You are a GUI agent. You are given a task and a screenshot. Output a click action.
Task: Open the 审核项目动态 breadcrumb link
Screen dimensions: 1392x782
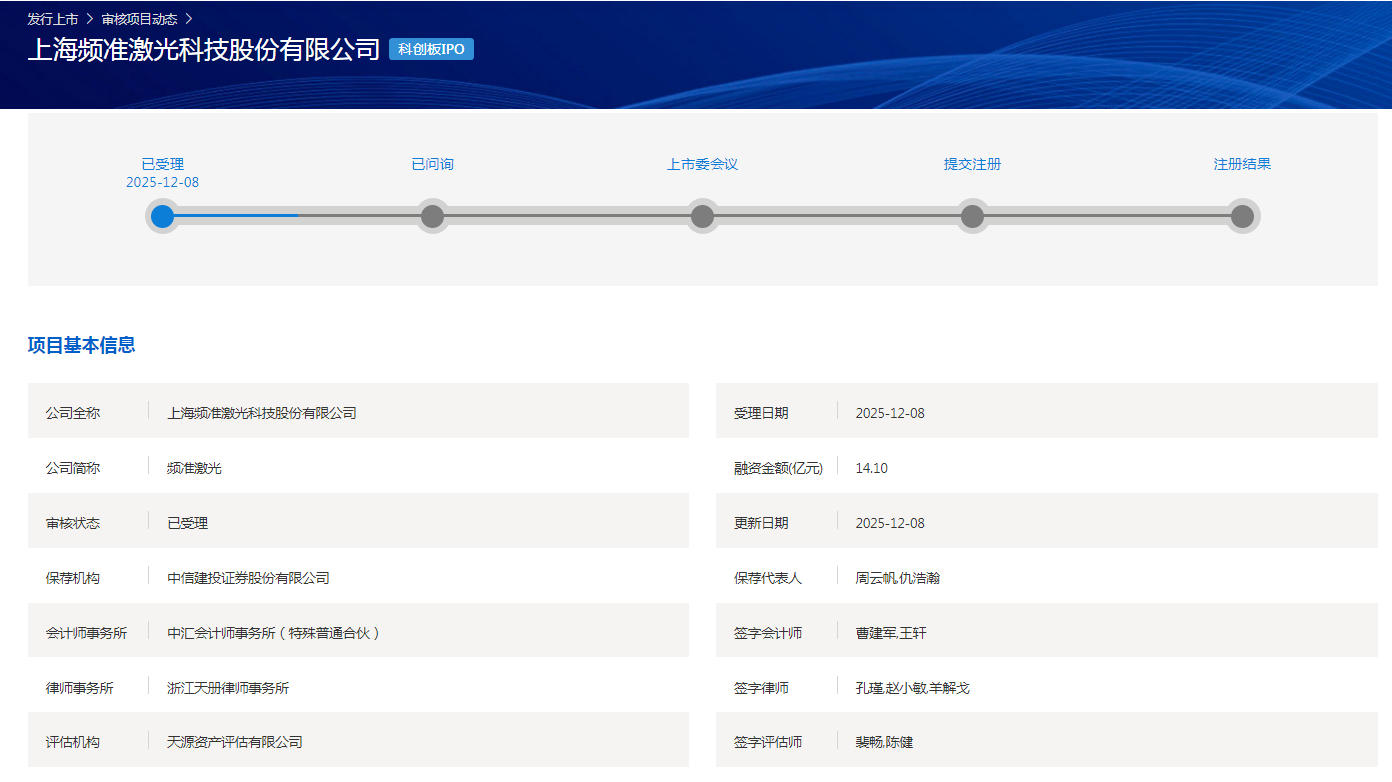(139, 19)
